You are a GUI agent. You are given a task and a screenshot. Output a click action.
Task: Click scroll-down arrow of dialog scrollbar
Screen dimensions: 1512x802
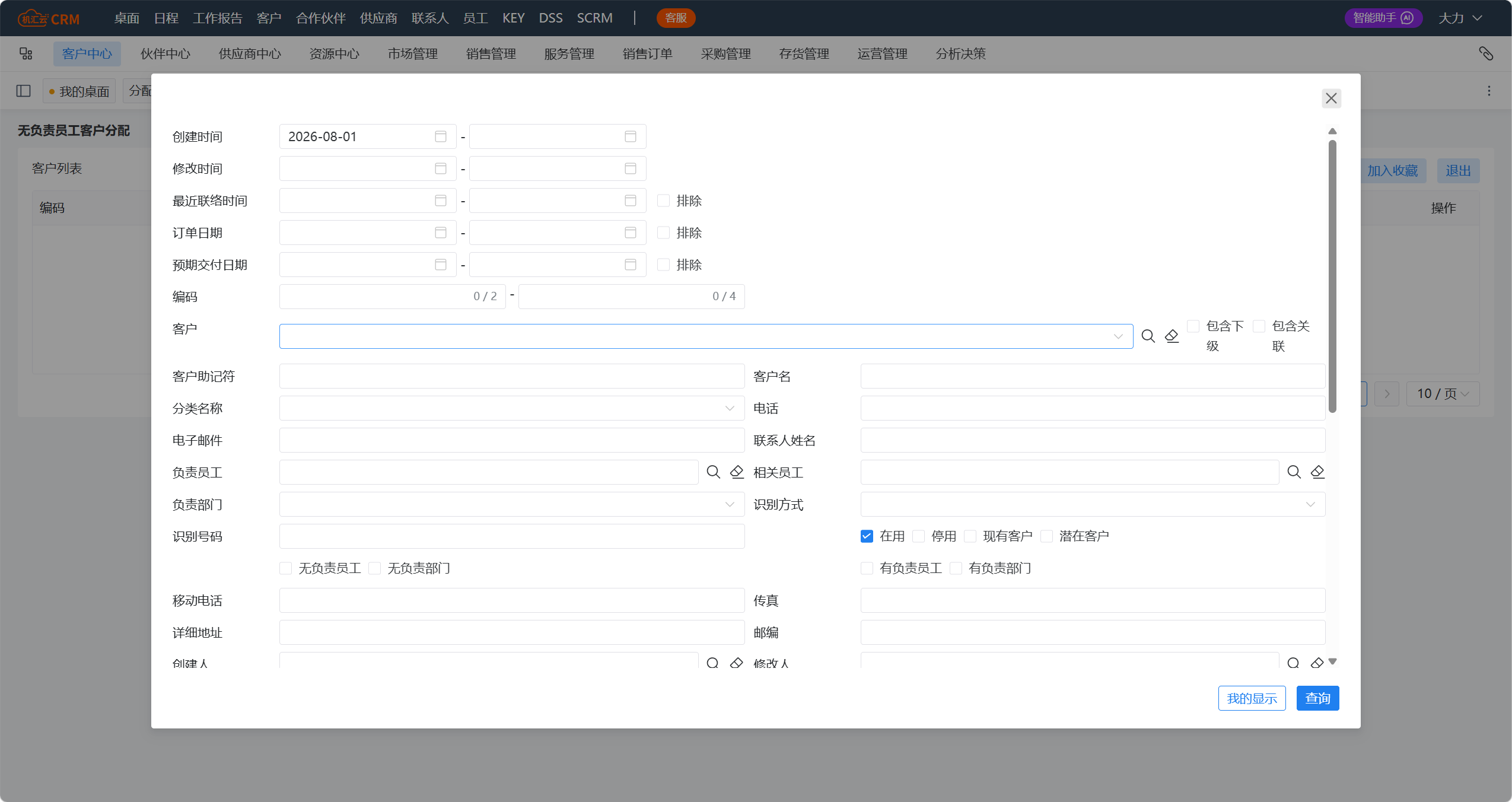click(1332, 661)
